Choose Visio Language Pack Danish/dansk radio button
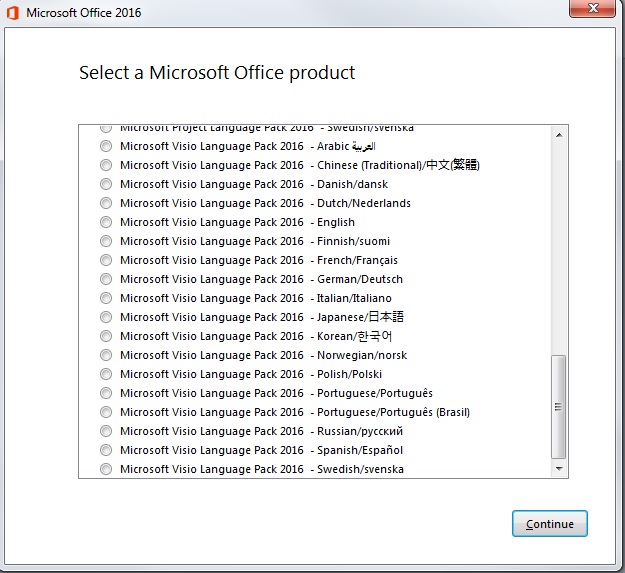The height and width of the screenshot is (573, 625). 106,184
